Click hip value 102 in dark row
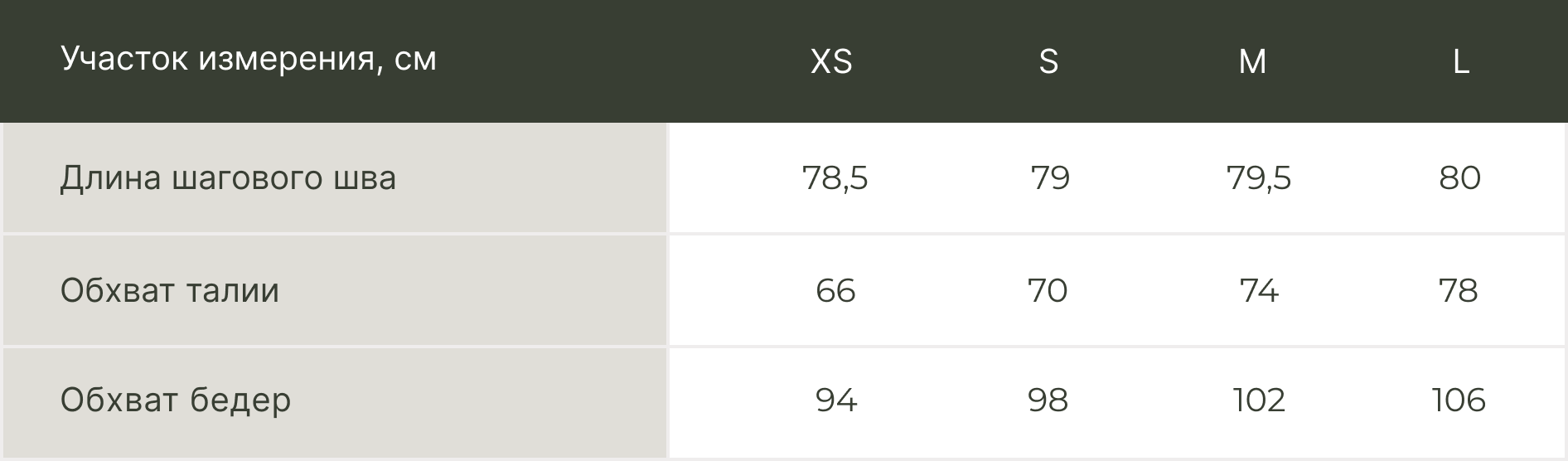The width and height of the screenshot is (1568, 461). [1259, 400]
